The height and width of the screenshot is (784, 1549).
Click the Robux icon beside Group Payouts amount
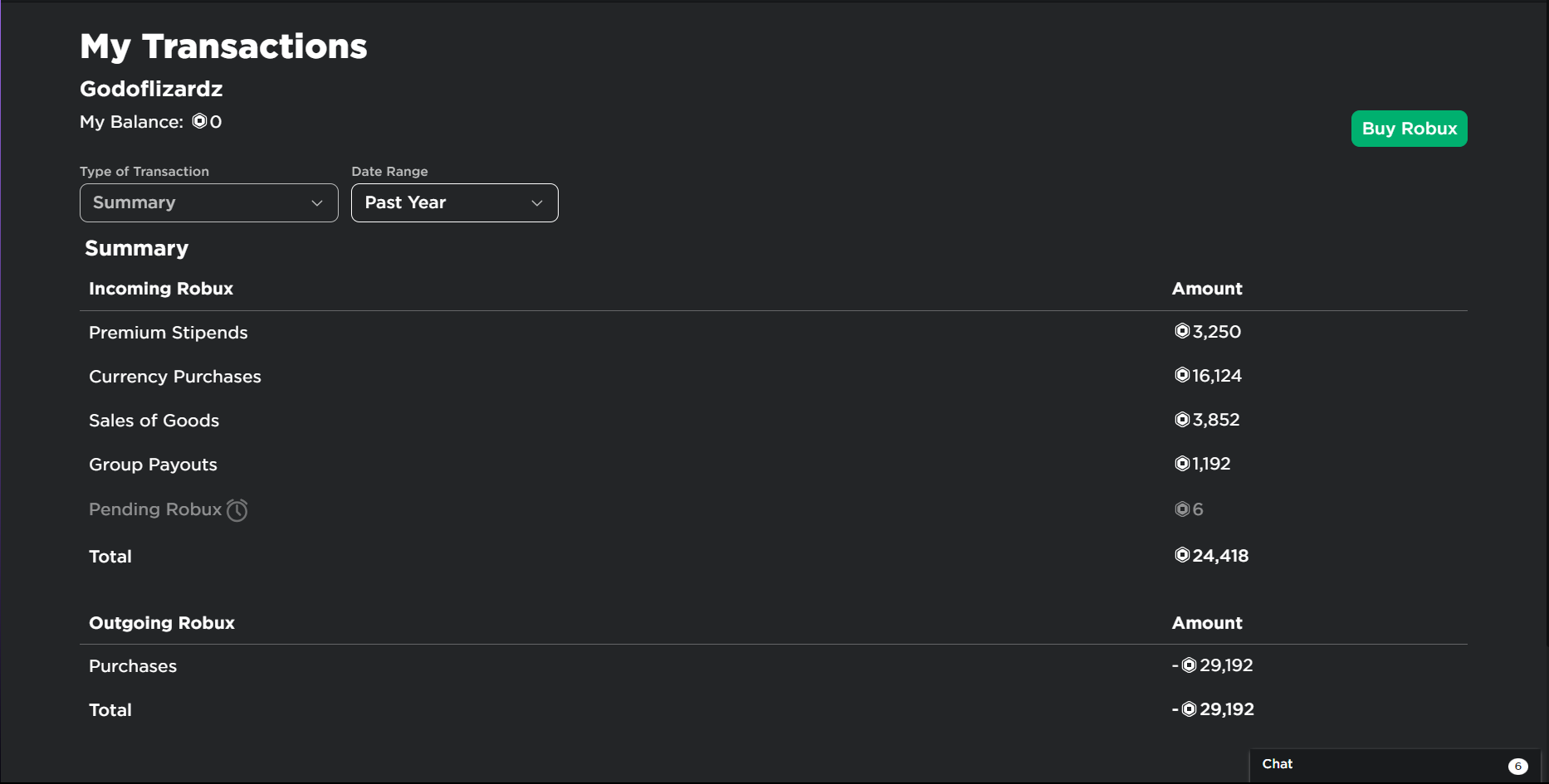click(1182, 463)
